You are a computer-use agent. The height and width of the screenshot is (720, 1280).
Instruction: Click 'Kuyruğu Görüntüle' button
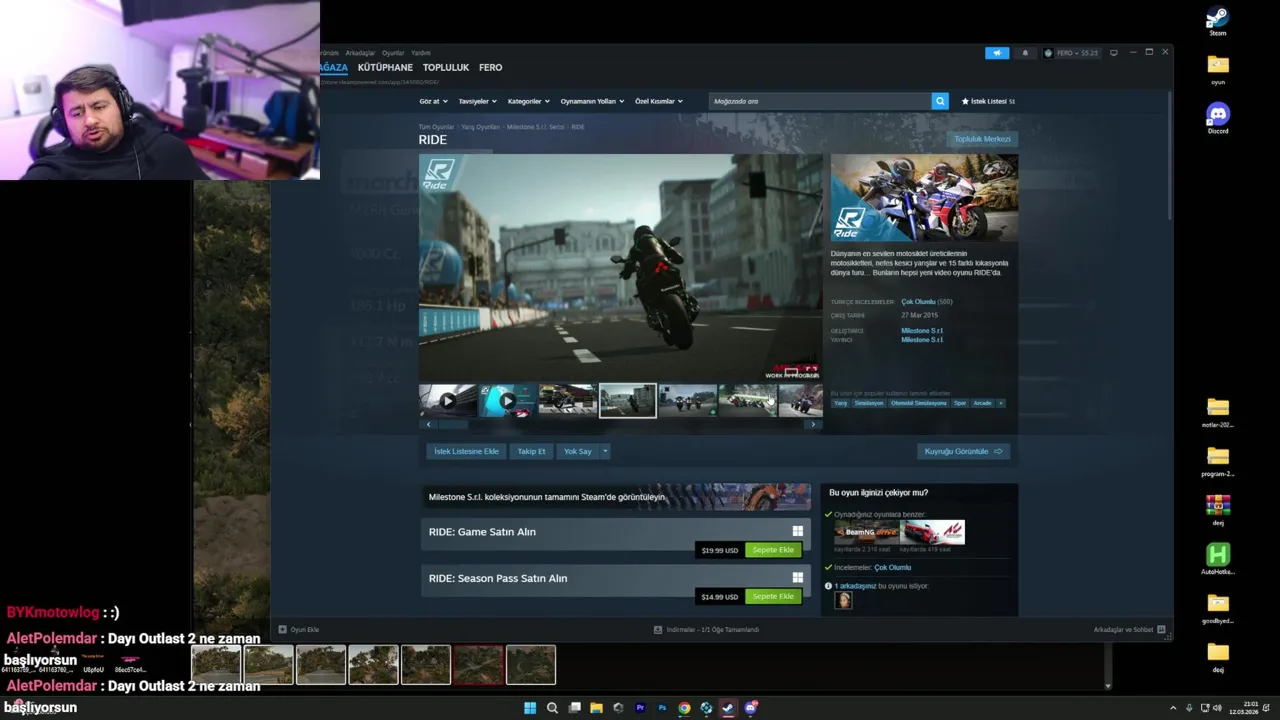(963, 451)
